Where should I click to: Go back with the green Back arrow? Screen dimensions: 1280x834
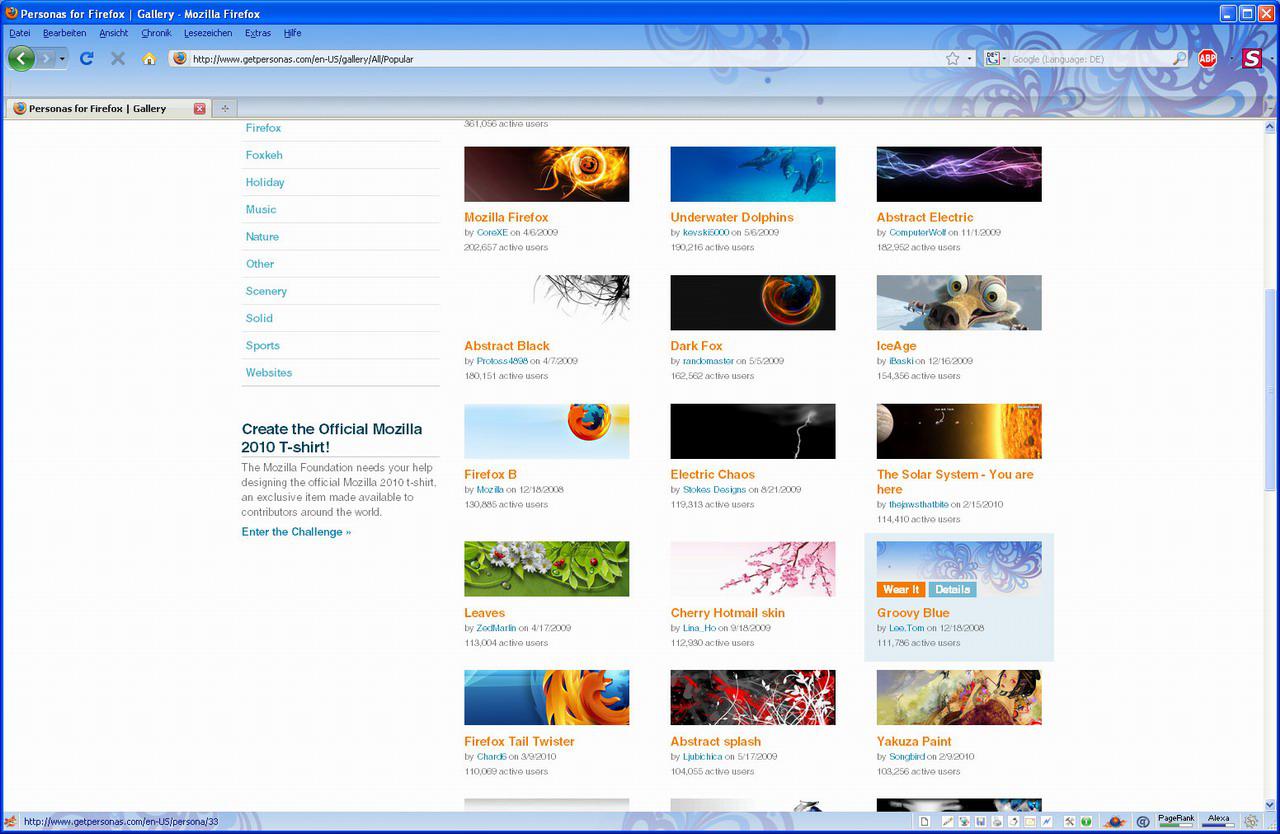click(21, 58)
